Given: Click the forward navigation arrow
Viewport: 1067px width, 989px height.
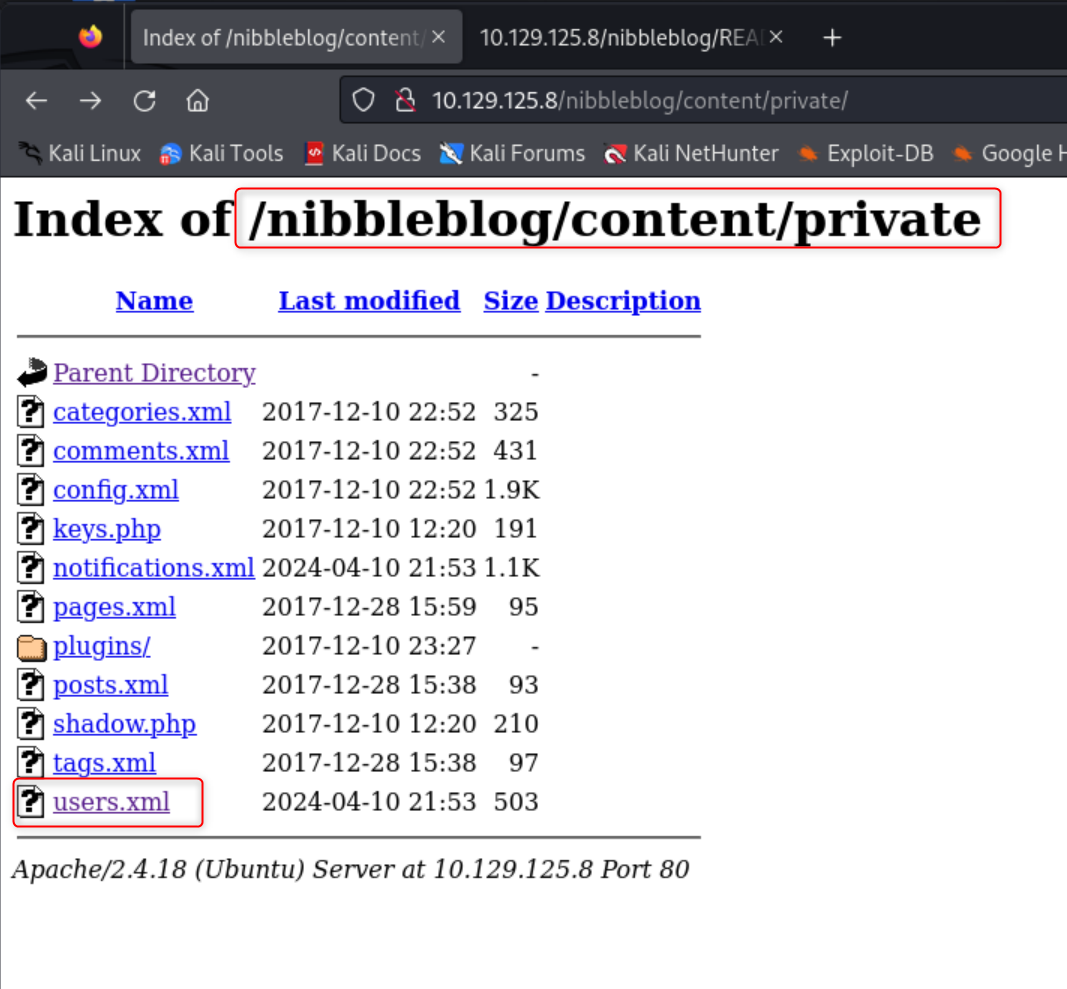Looking at the screenshot, I should (x=90, y=100).
